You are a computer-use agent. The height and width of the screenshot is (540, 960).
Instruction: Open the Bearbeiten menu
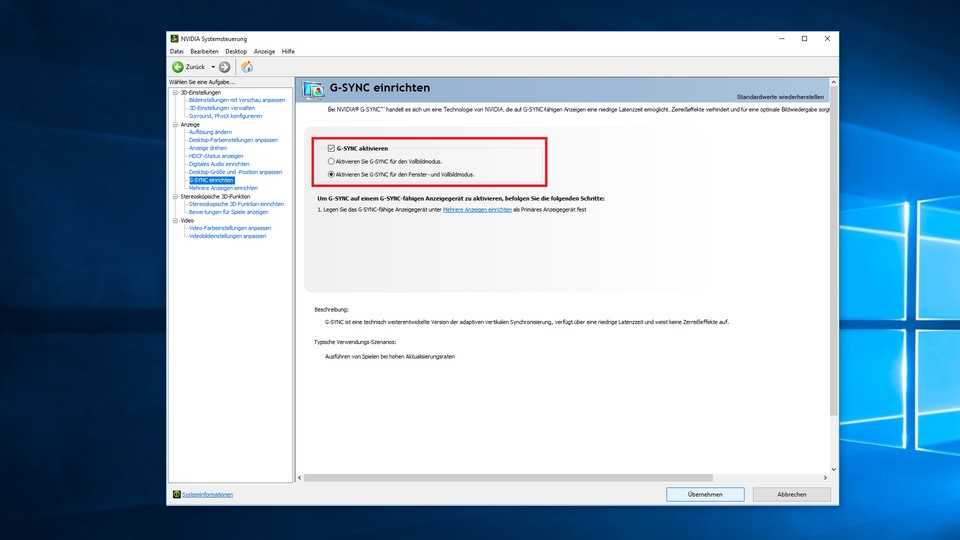(204, 51)
